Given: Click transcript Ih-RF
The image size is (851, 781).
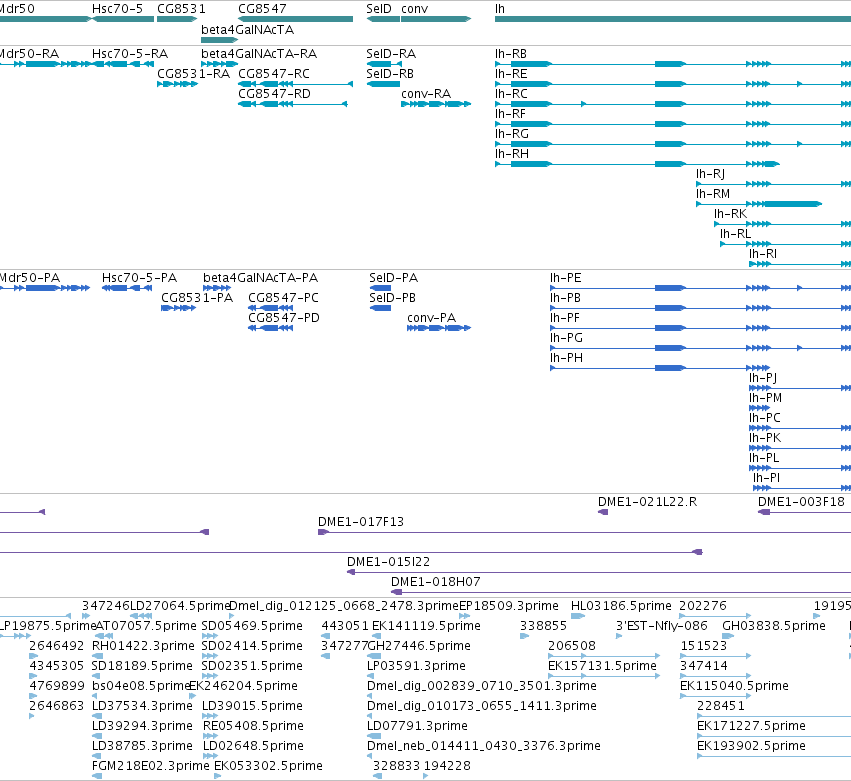Looking at the screenshot, I should (x=510, y=114).
